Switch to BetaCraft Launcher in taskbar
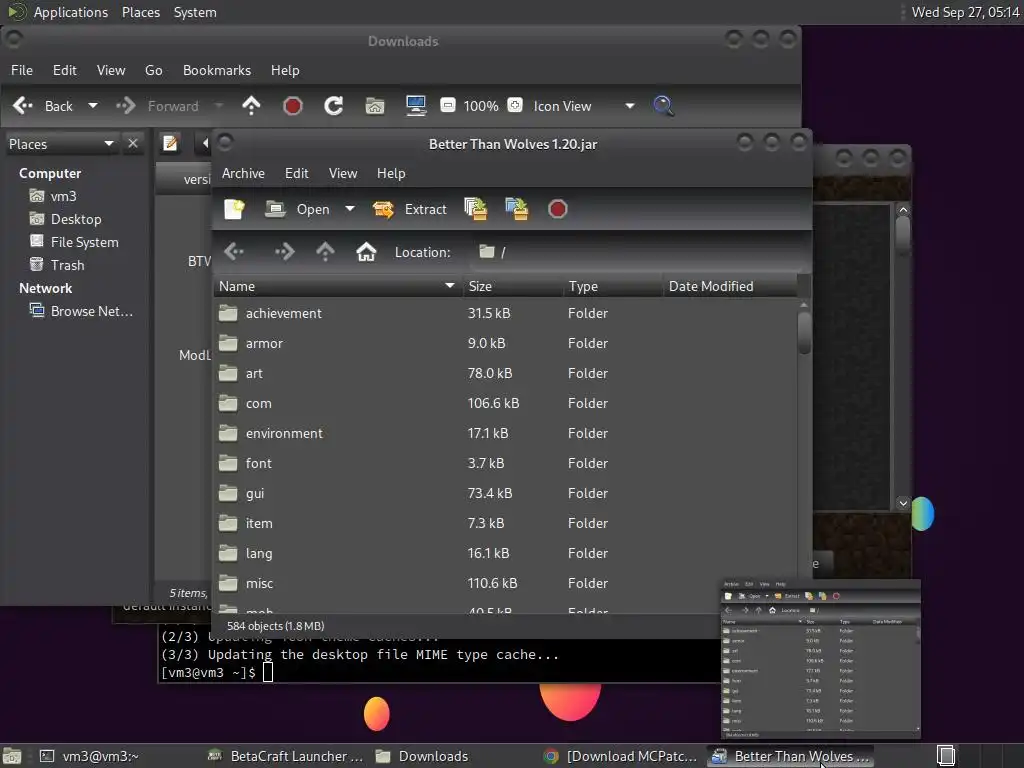1024x768 pixels. [x=285, y=756]
